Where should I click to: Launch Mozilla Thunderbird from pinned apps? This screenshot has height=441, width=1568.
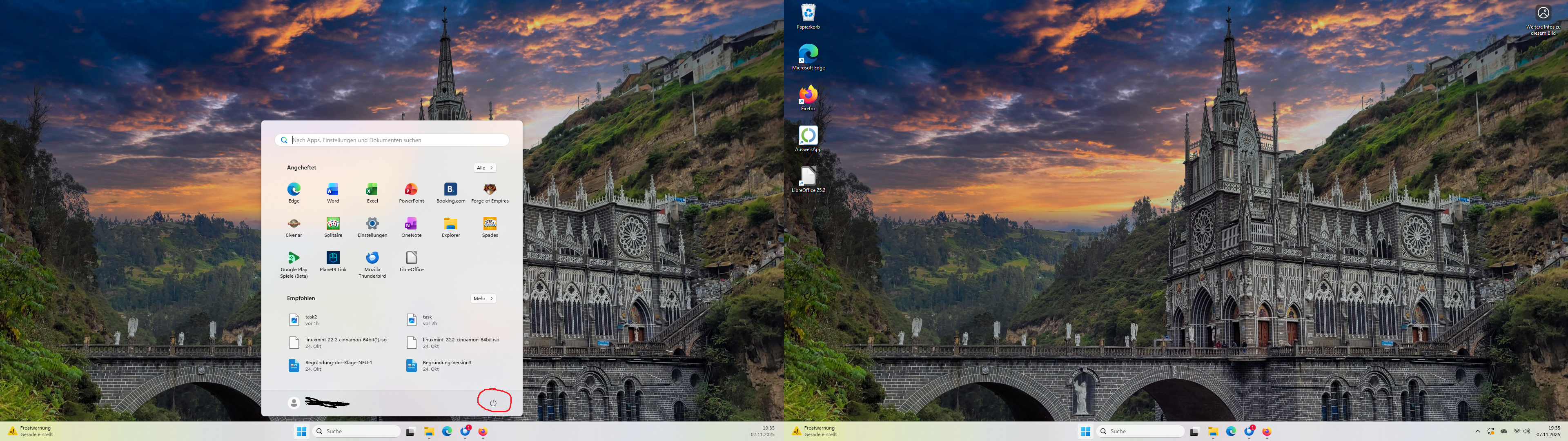[x=372, y=258]
